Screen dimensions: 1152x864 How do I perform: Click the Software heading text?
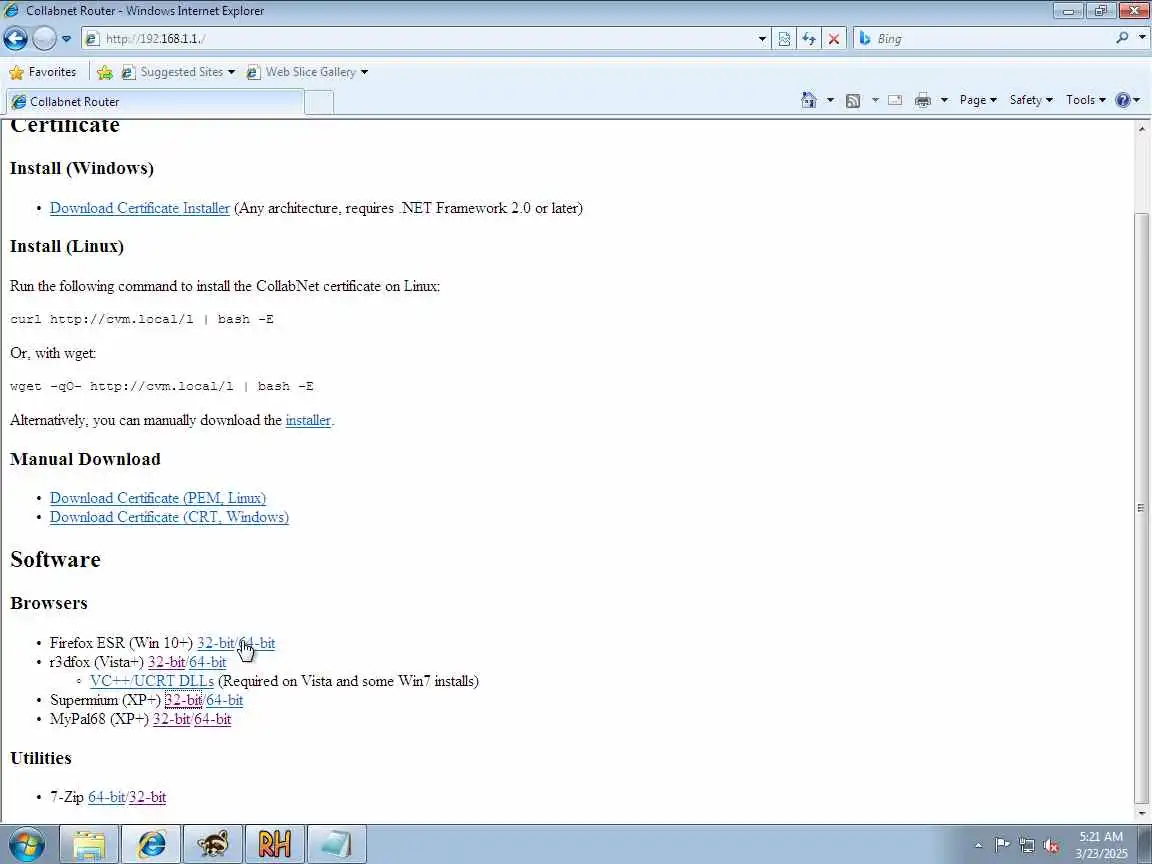point(55,559)
